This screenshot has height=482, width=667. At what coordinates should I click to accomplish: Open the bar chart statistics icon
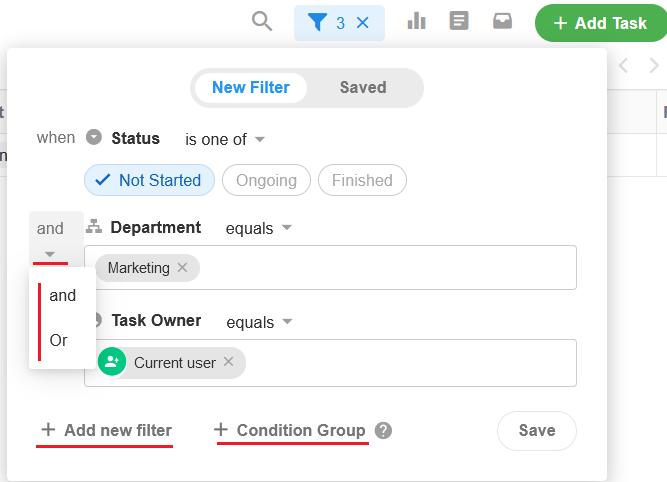coord(417,22)
